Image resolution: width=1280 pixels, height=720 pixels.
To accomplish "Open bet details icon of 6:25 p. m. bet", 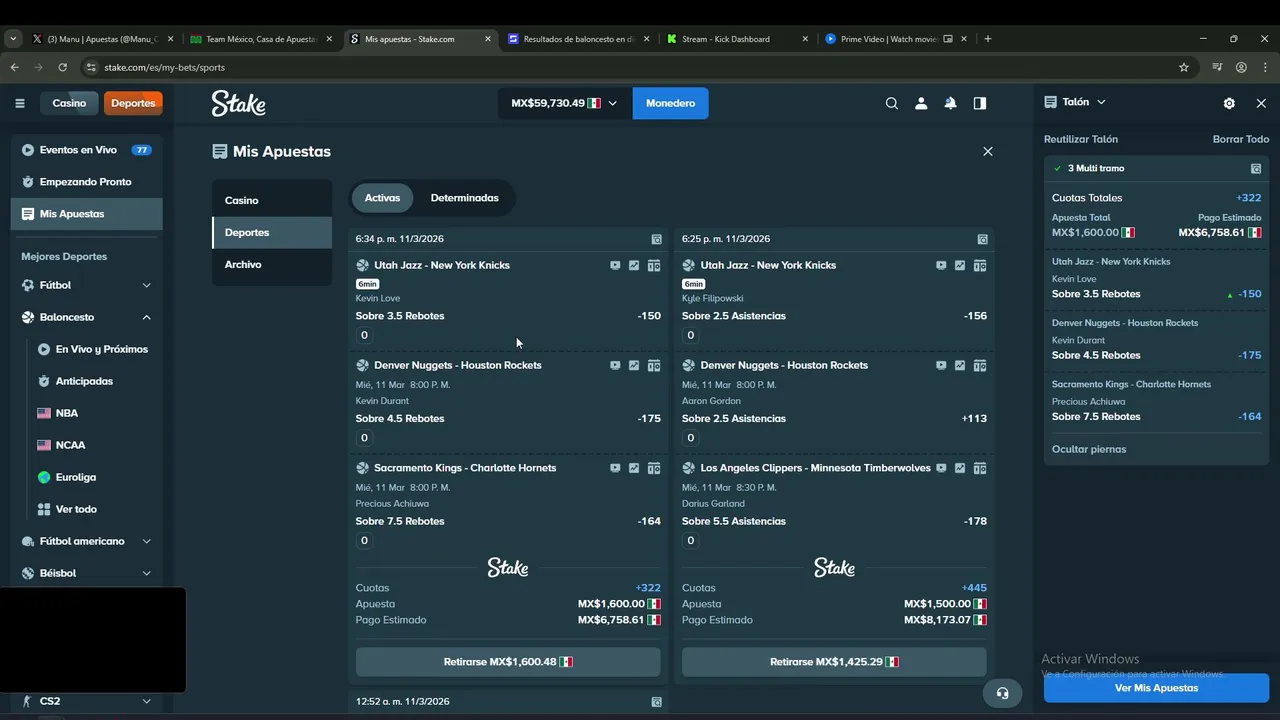I will [982, 239].
